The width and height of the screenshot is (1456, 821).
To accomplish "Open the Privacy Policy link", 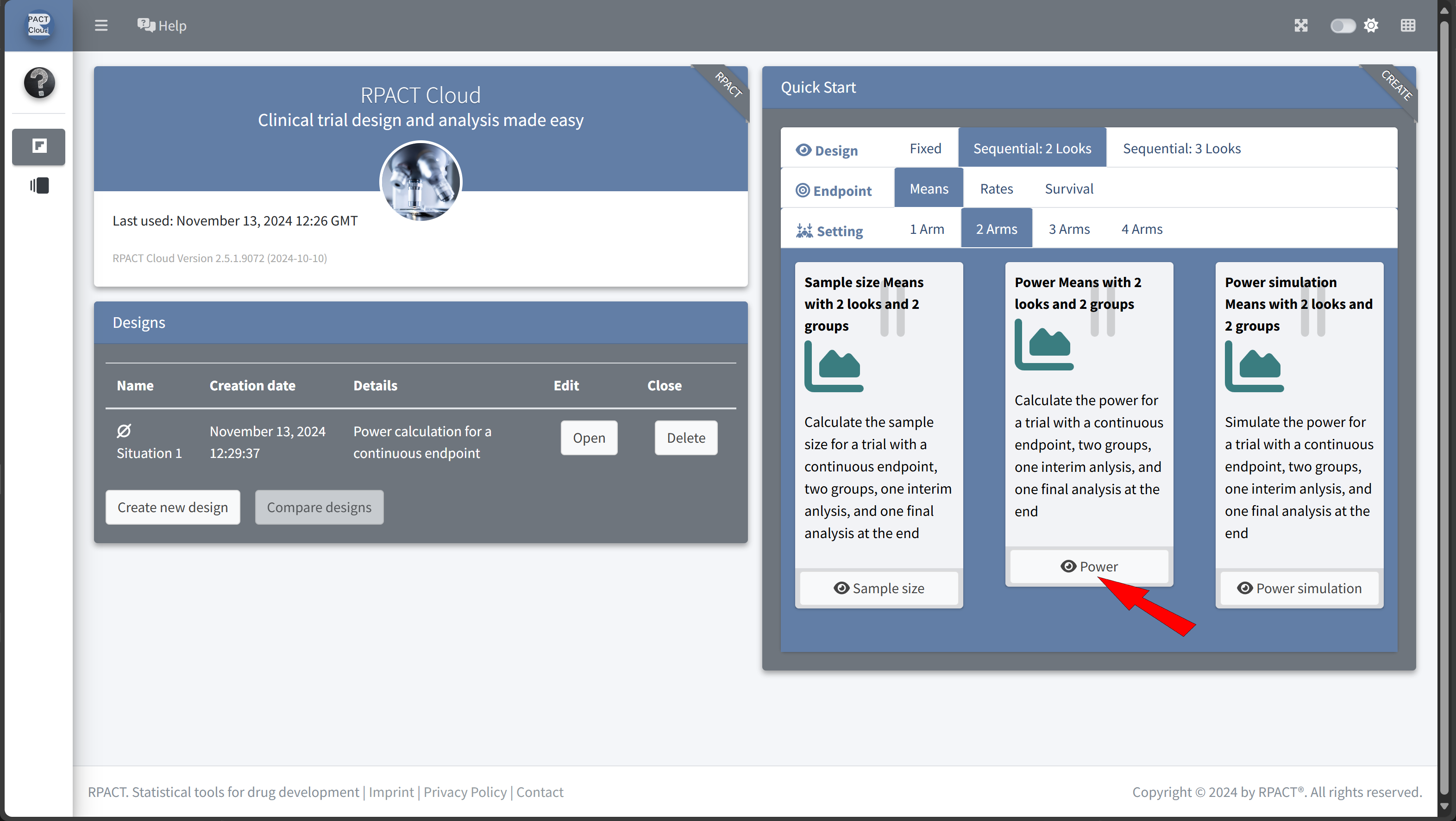I will pyautogui.click(x=464, y=792).
